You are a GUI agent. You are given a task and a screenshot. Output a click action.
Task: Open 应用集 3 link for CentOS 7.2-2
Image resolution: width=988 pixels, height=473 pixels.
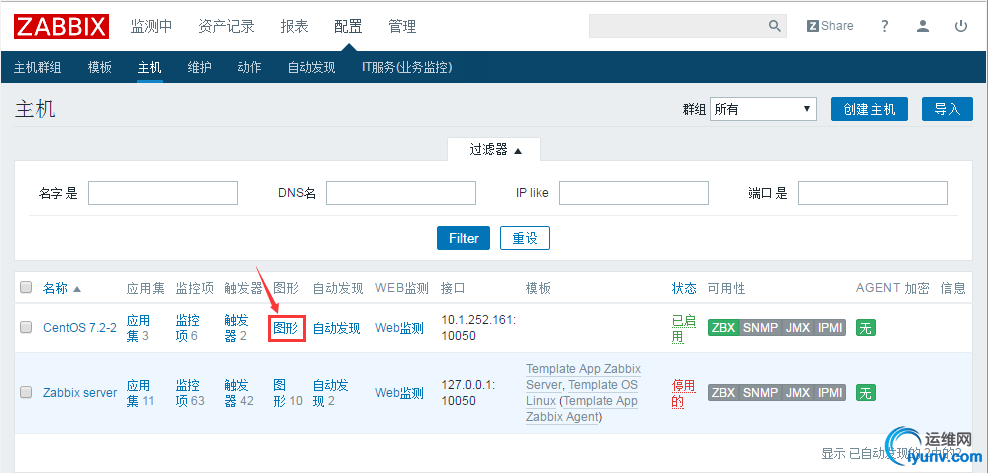tap(138, 328)
